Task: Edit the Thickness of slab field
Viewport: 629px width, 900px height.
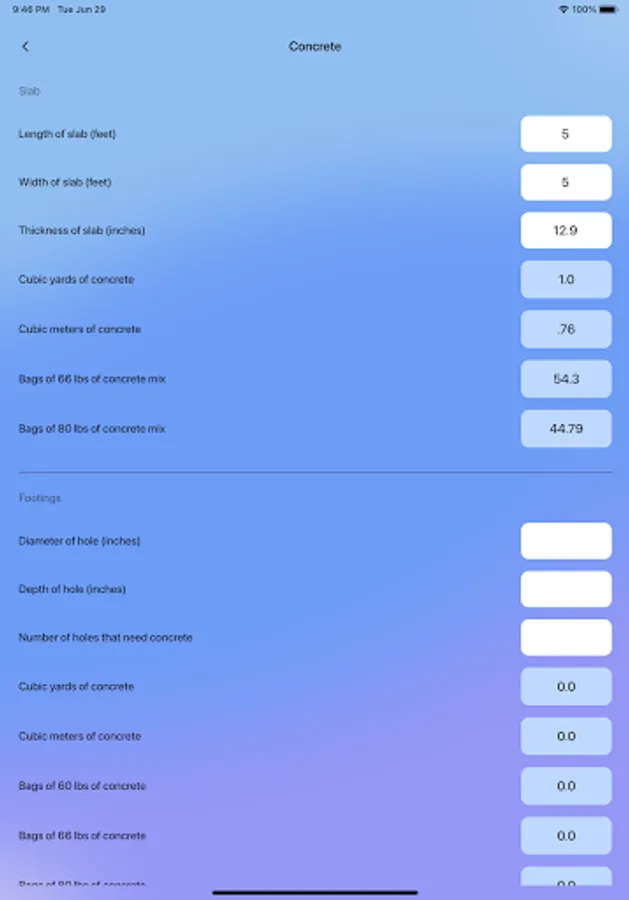Action: 565,231
